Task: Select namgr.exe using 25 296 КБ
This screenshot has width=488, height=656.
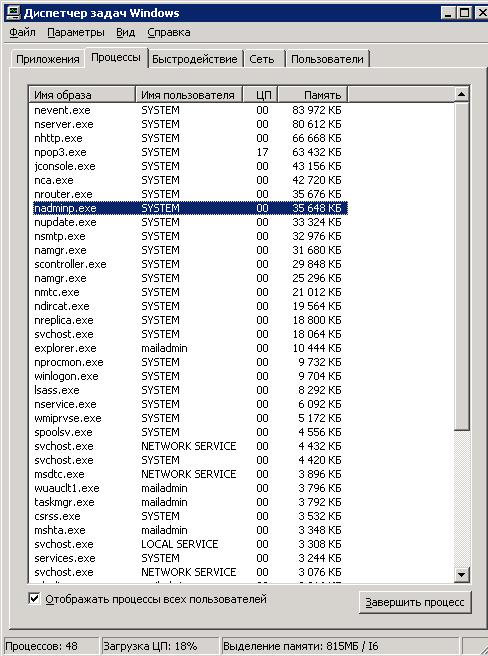Action: coord(190,278)
